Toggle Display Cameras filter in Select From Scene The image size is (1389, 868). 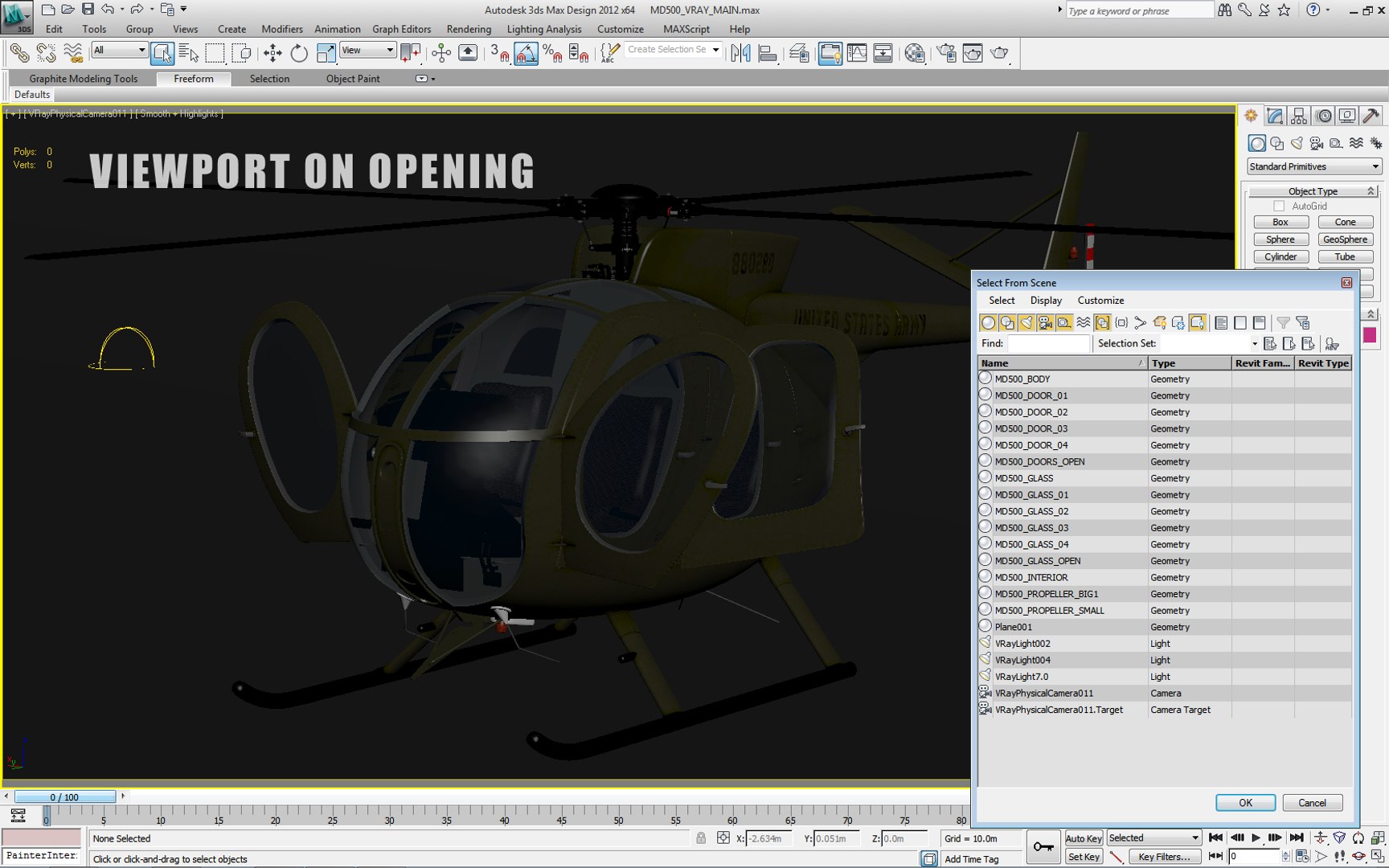1045,322
